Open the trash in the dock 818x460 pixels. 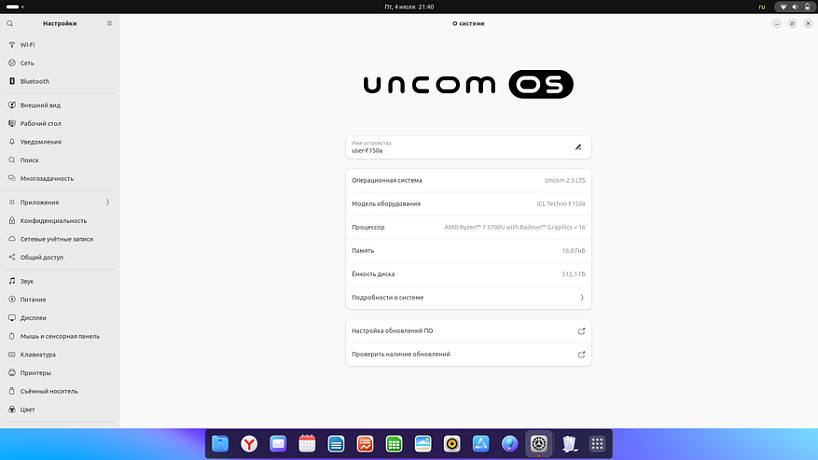[568, 443]
